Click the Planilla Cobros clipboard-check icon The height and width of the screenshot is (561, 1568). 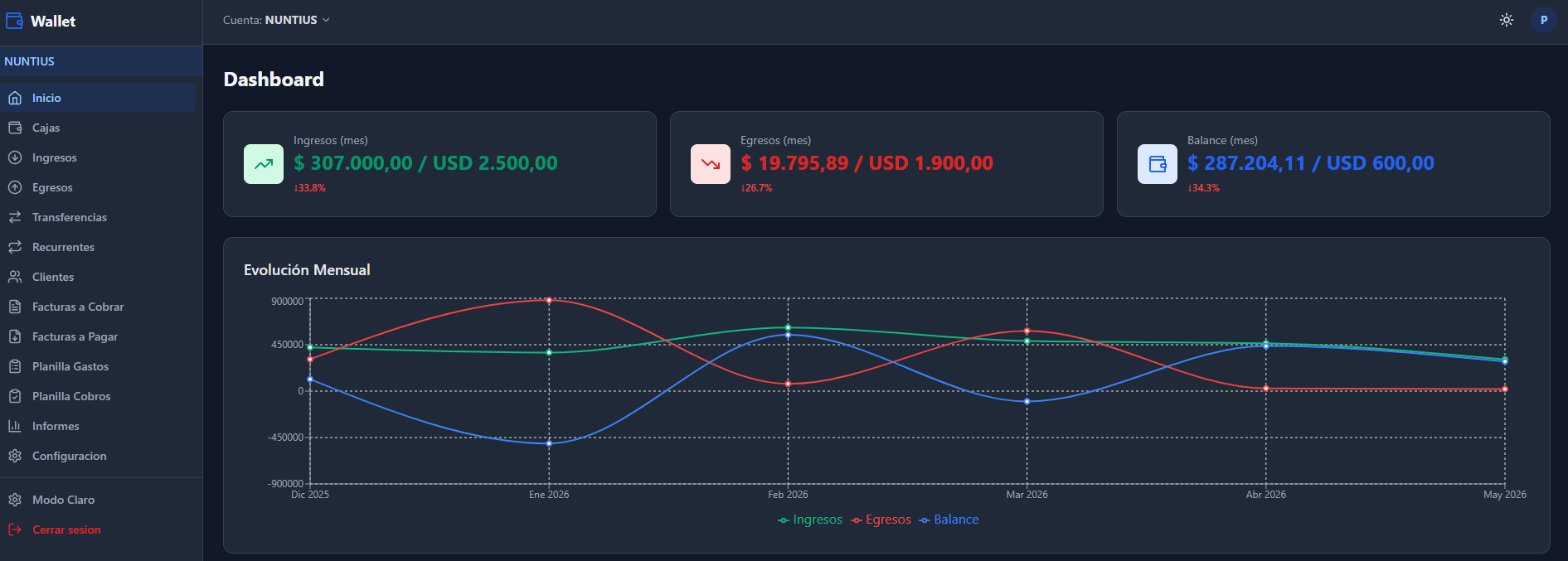tap(15, 396)
